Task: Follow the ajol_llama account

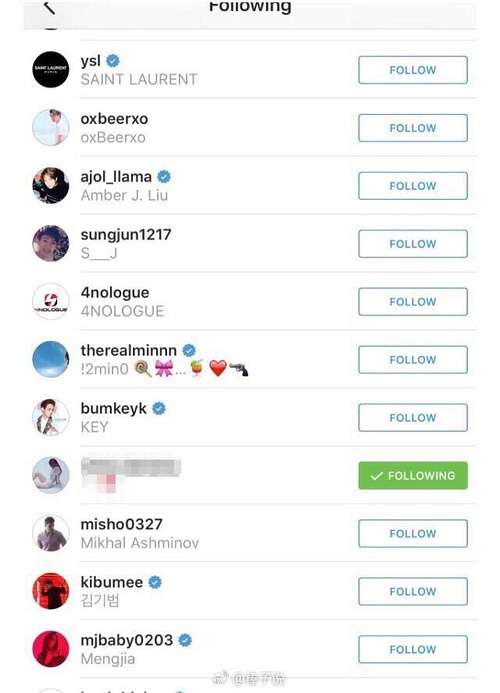Action: (413, 186)
